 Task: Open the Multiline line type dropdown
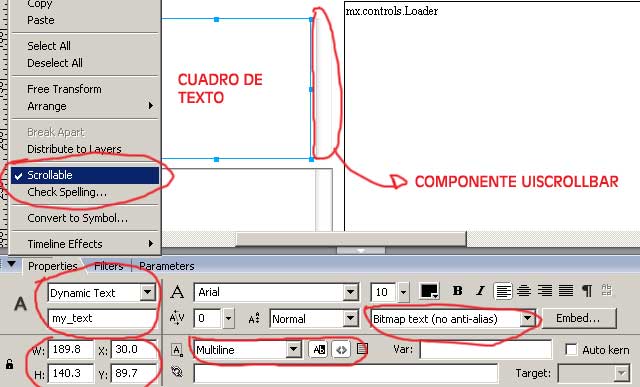293,349
